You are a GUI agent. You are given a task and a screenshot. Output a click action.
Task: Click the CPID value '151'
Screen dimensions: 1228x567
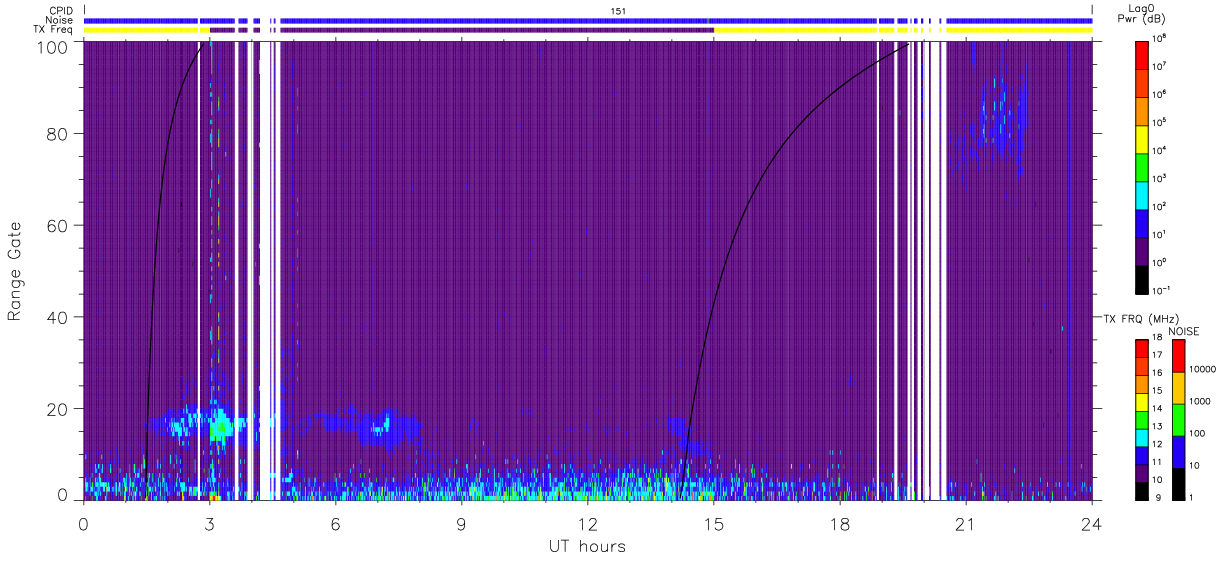[x=619, y=10]
